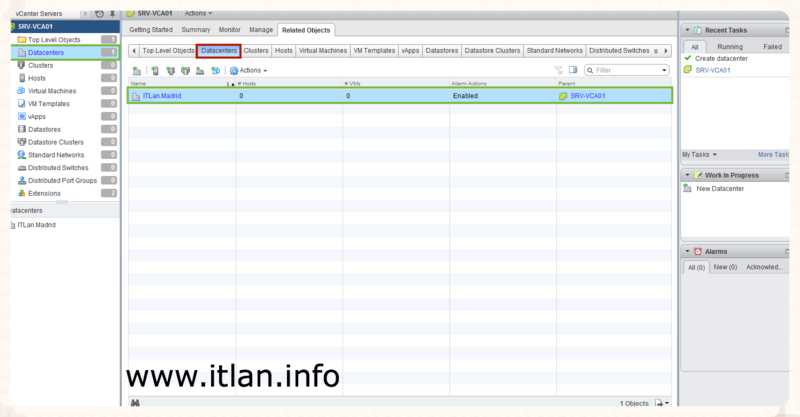
Task: Show the Running tasks tab
Action: (x=730, y=46)
